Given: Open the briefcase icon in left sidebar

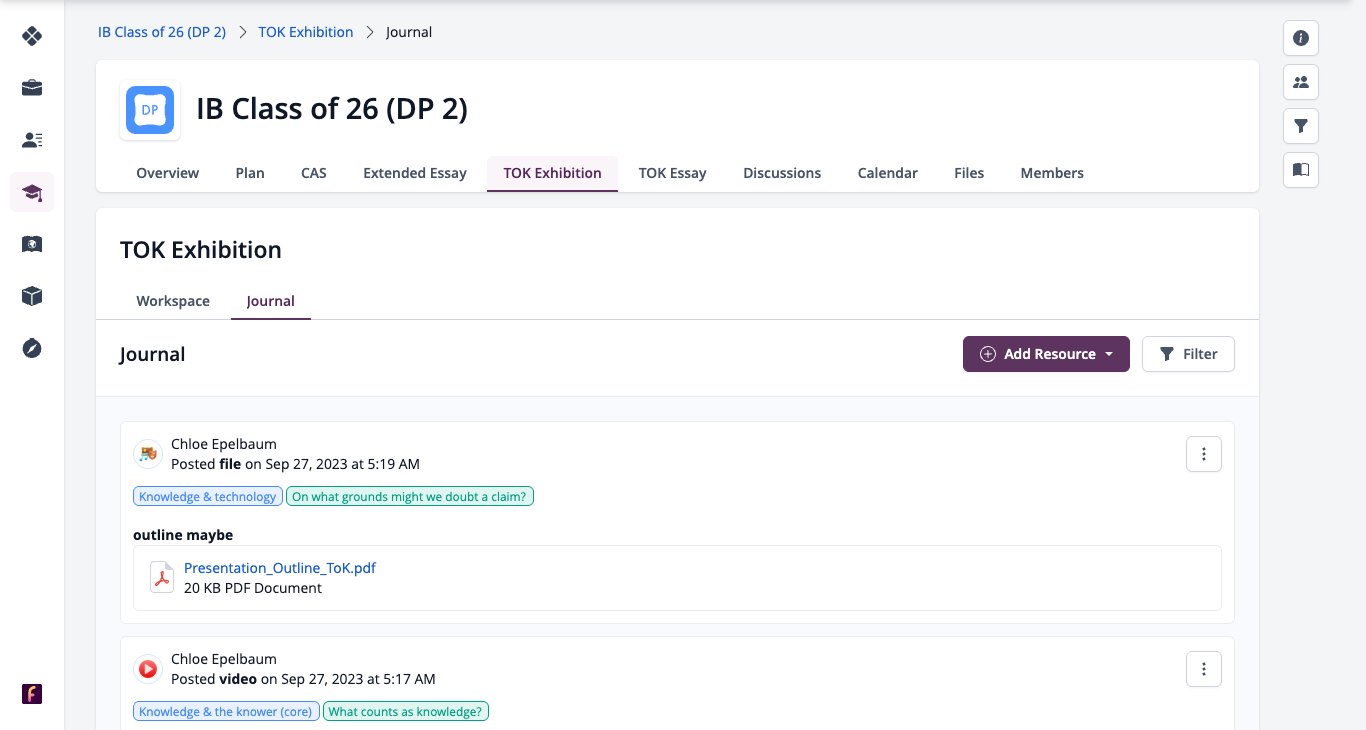Looking at the screenshot, I should pos(32,88).
